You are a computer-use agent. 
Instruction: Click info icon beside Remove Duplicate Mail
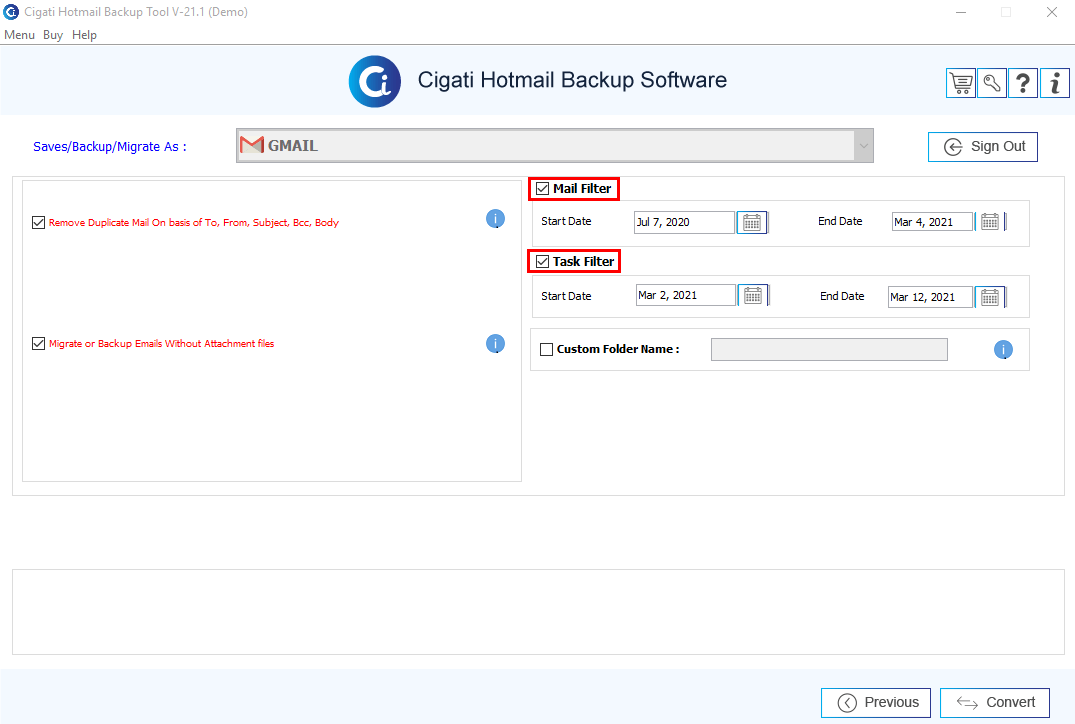click(x=496, y=219)
